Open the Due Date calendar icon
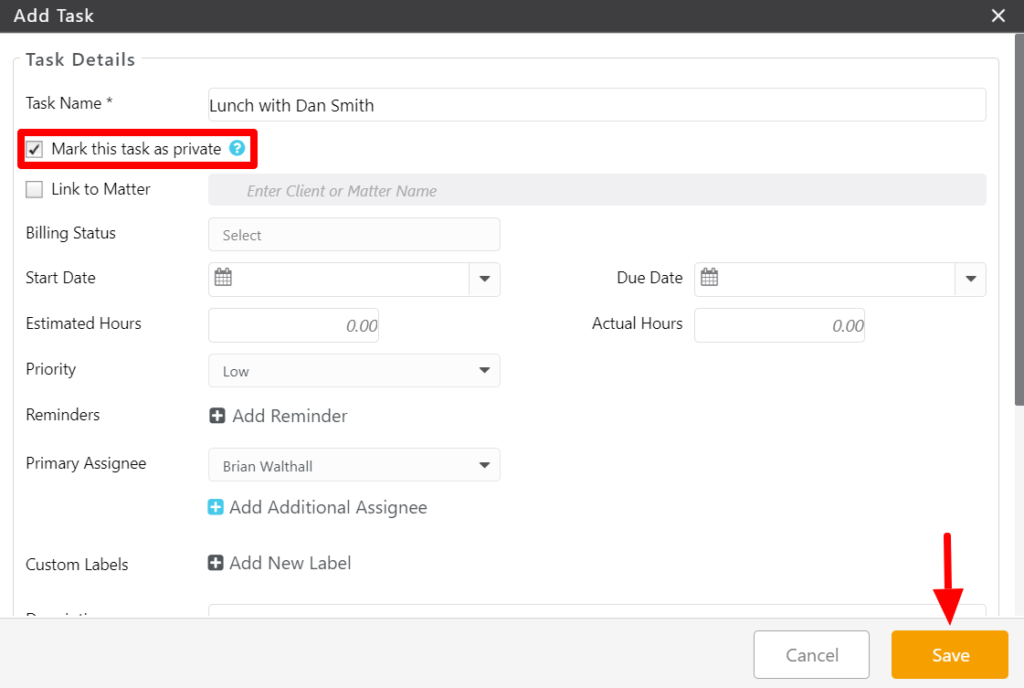1024x688 pixels. point(709,279)
